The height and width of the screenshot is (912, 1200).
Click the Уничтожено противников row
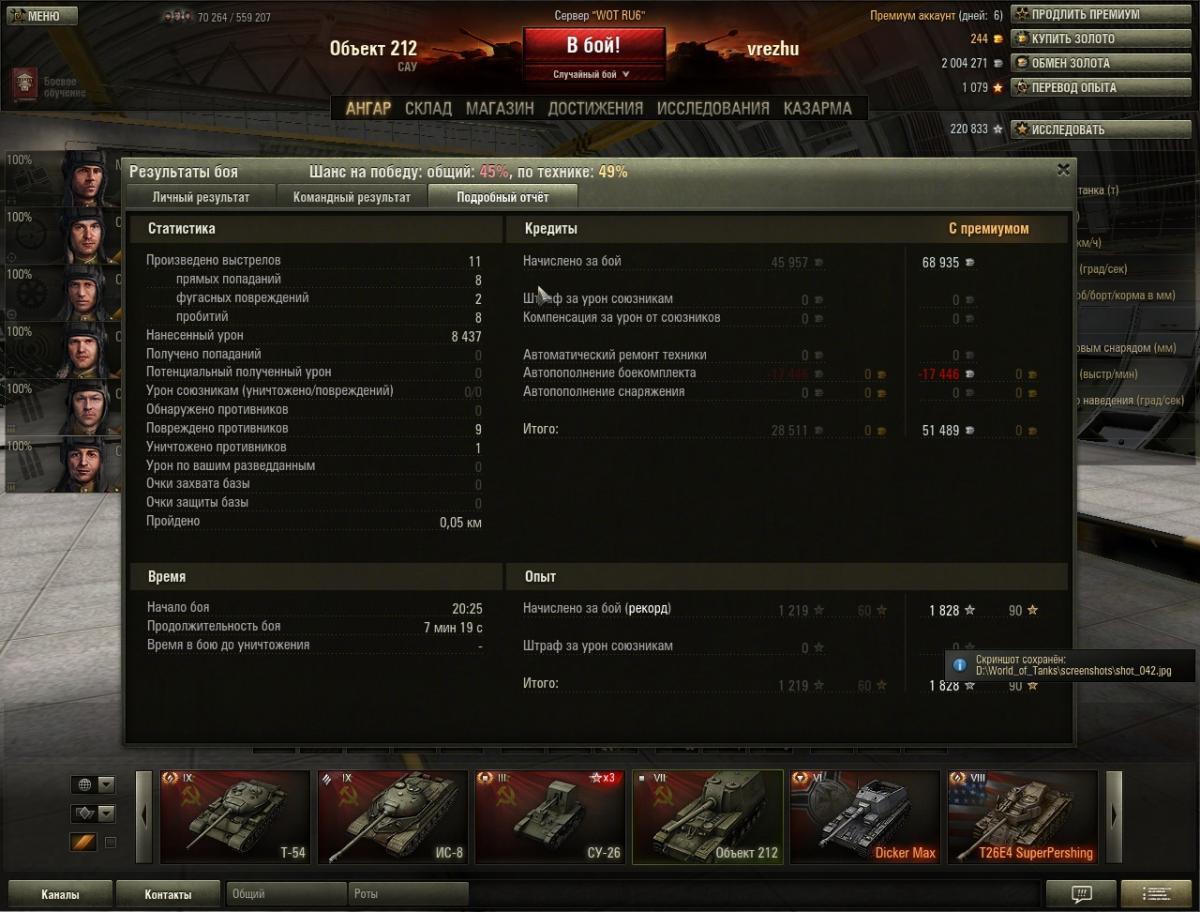tap(314, 447)
